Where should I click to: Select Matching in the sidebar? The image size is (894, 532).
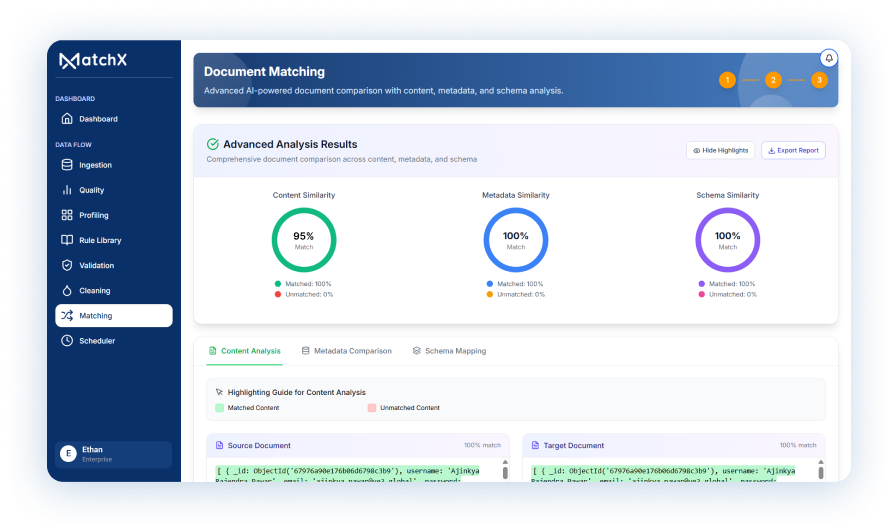[x=114, y=315]
